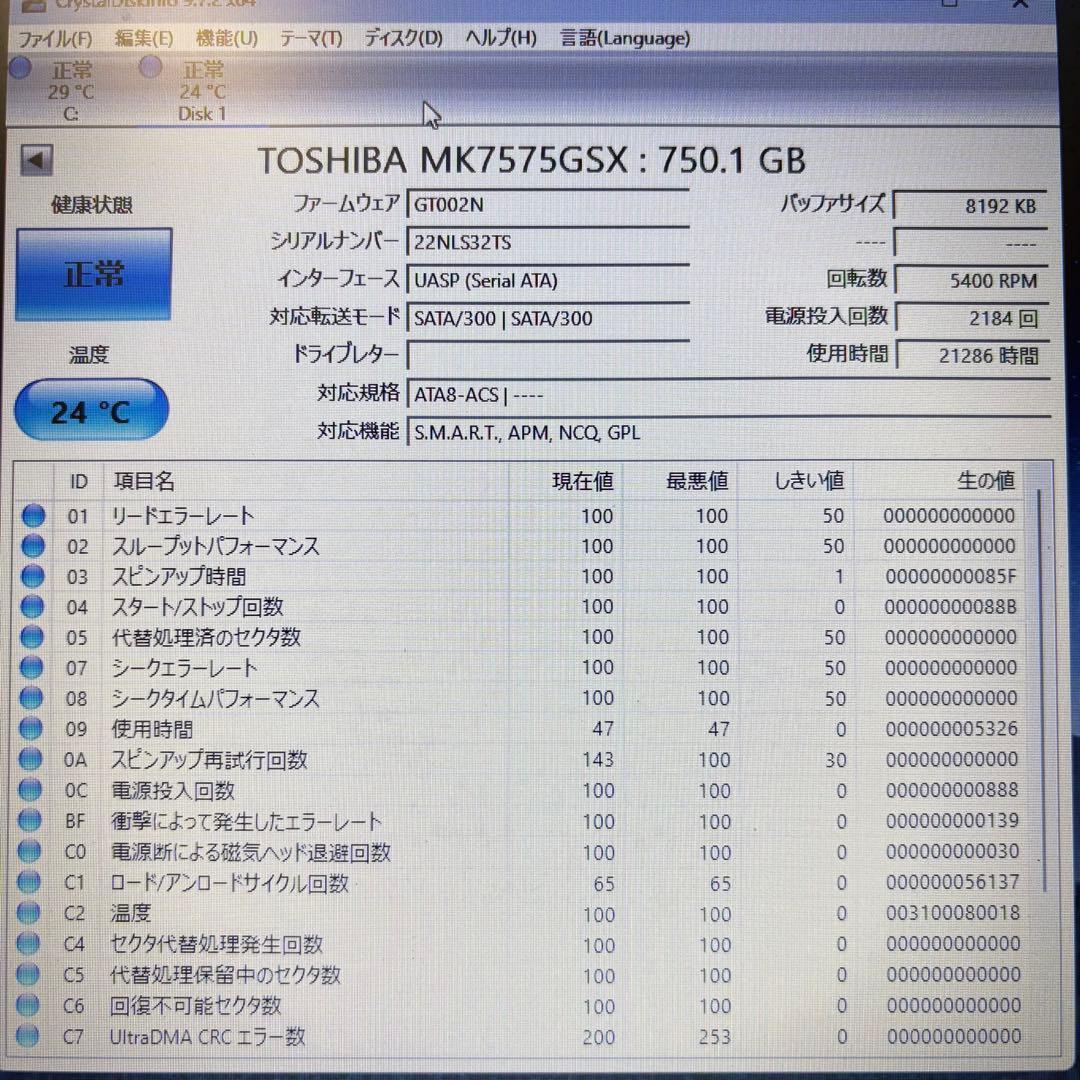
Task: Click the standard field ATA8-ACS
Action: [728, 395]
